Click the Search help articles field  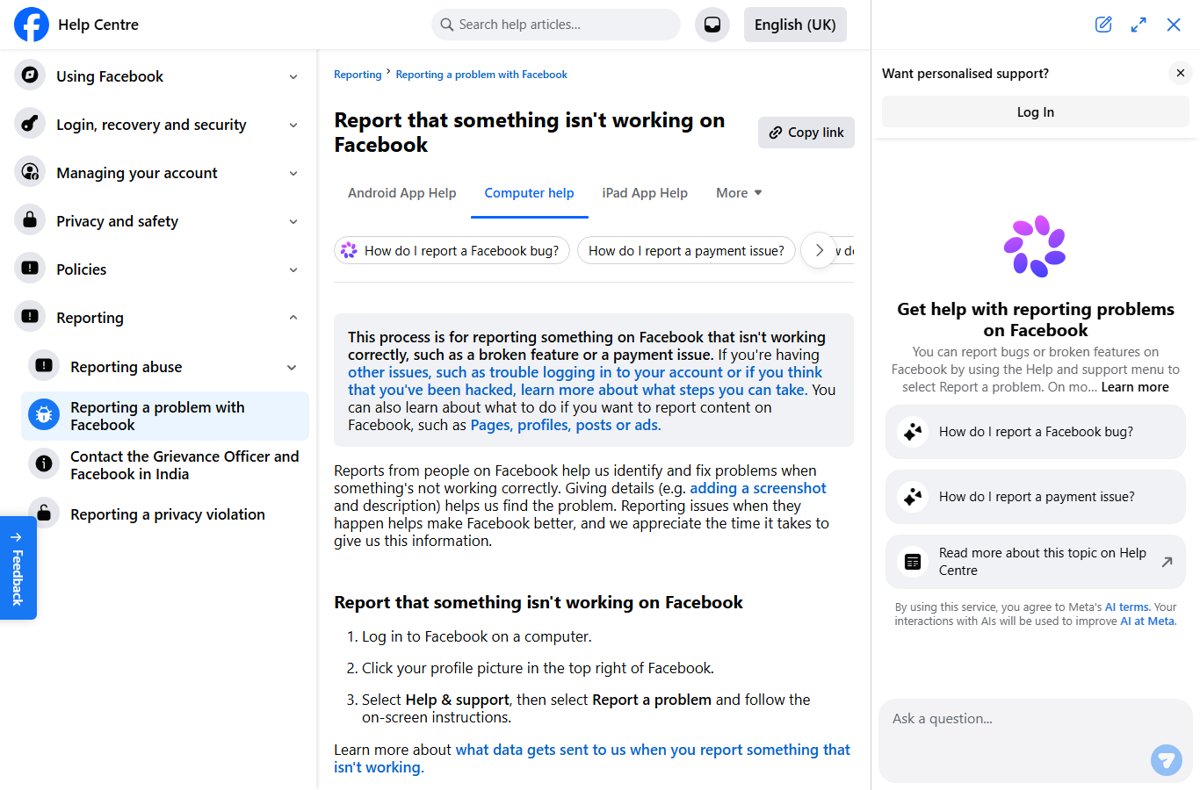click(x=556, y=25)
